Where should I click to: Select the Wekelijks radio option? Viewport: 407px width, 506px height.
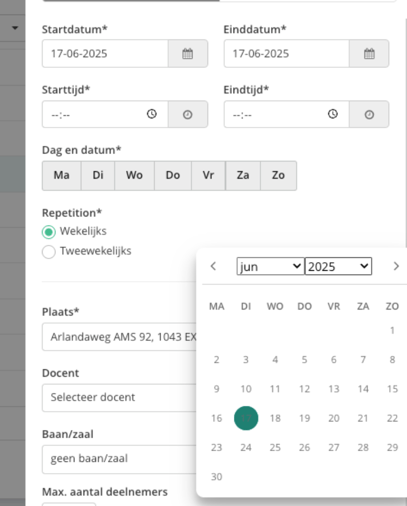(49, 232)
